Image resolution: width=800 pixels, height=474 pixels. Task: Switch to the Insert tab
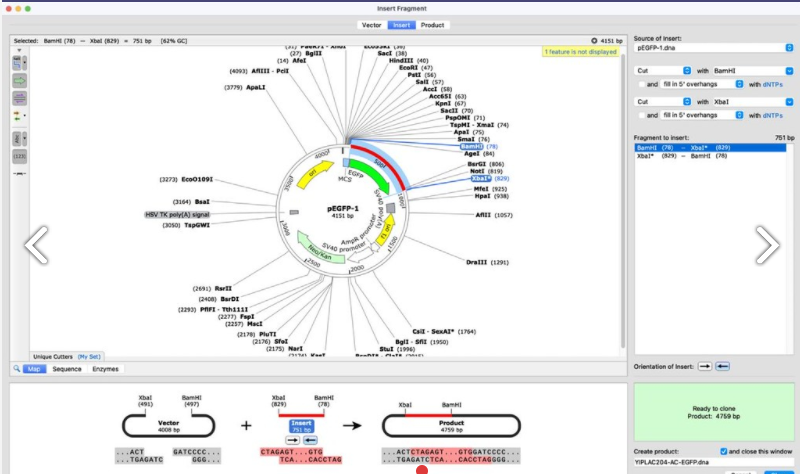[402, 25]
